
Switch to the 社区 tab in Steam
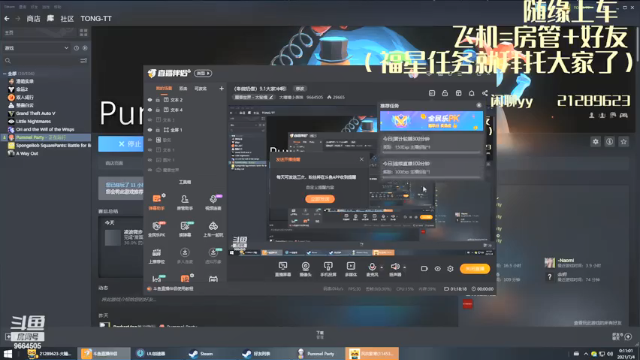(x=67, y=19)
